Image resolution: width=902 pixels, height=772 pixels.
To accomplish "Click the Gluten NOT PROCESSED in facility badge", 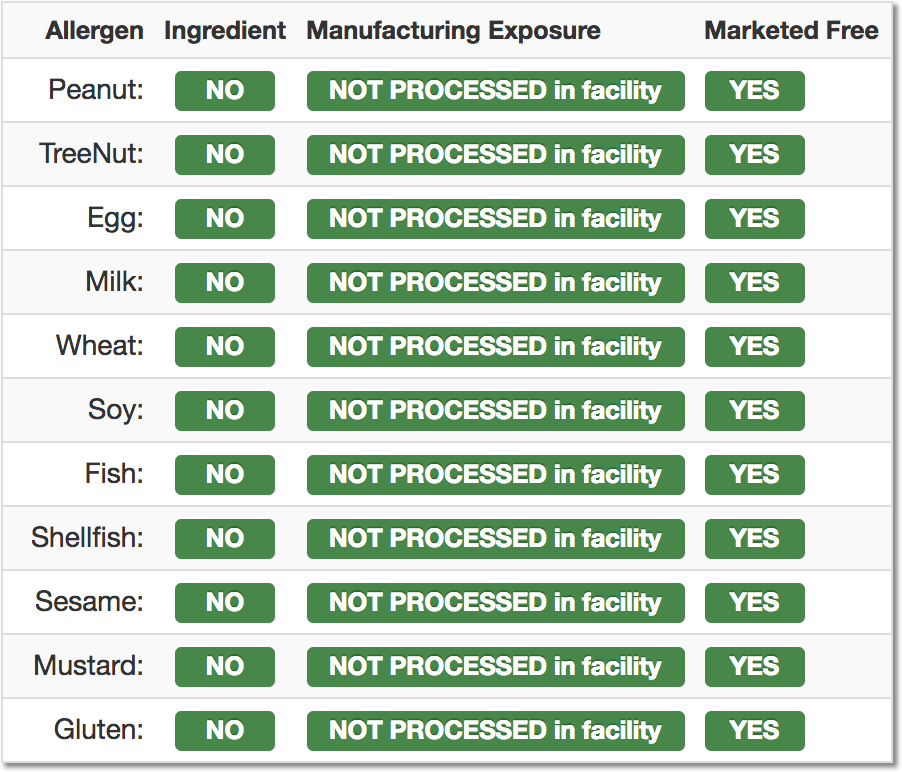I will point(496,731).
